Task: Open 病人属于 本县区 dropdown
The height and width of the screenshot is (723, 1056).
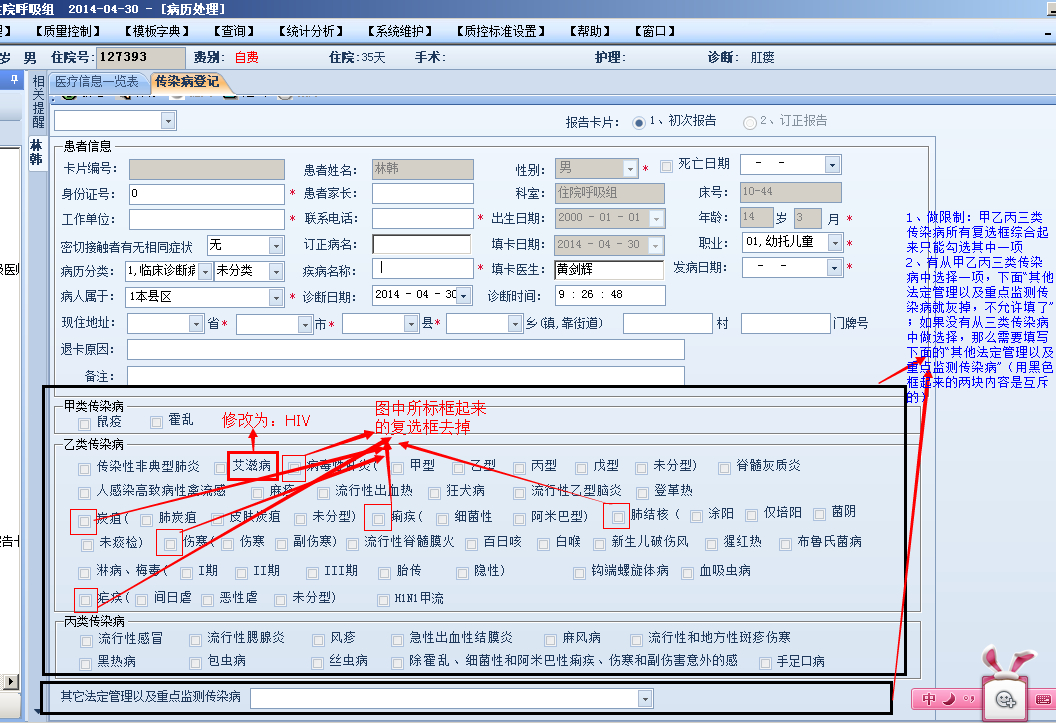Action: [276, 297]
